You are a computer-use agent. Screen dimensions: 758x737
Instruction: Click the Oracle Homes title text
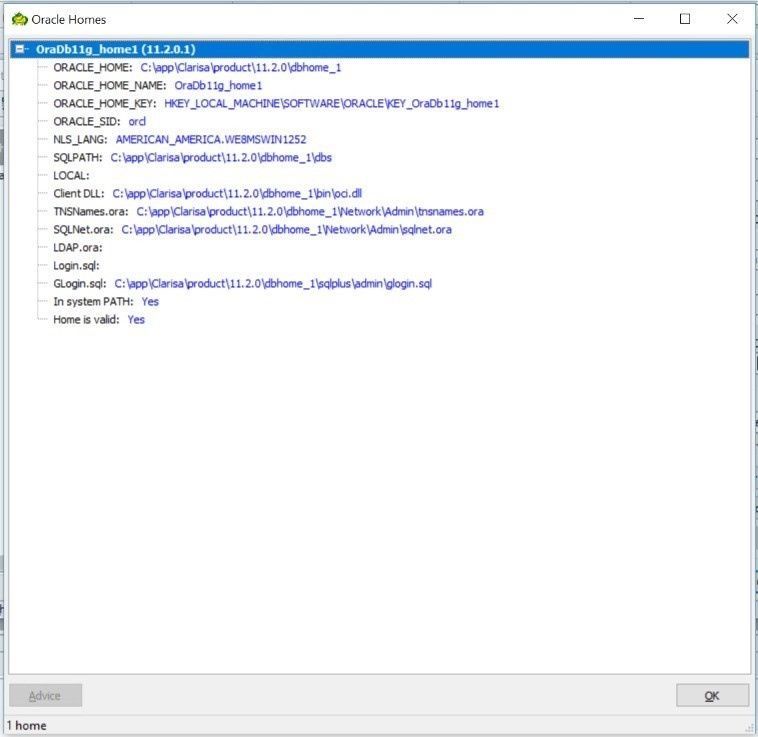69,20
